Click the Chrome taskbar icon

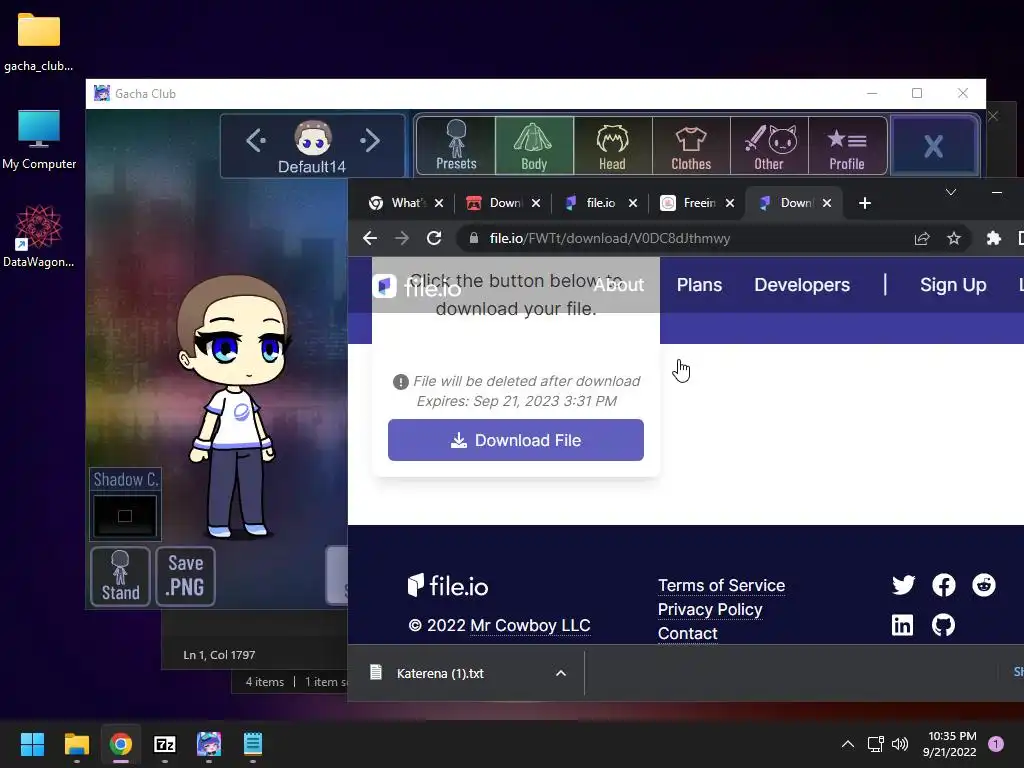point(121,744)
